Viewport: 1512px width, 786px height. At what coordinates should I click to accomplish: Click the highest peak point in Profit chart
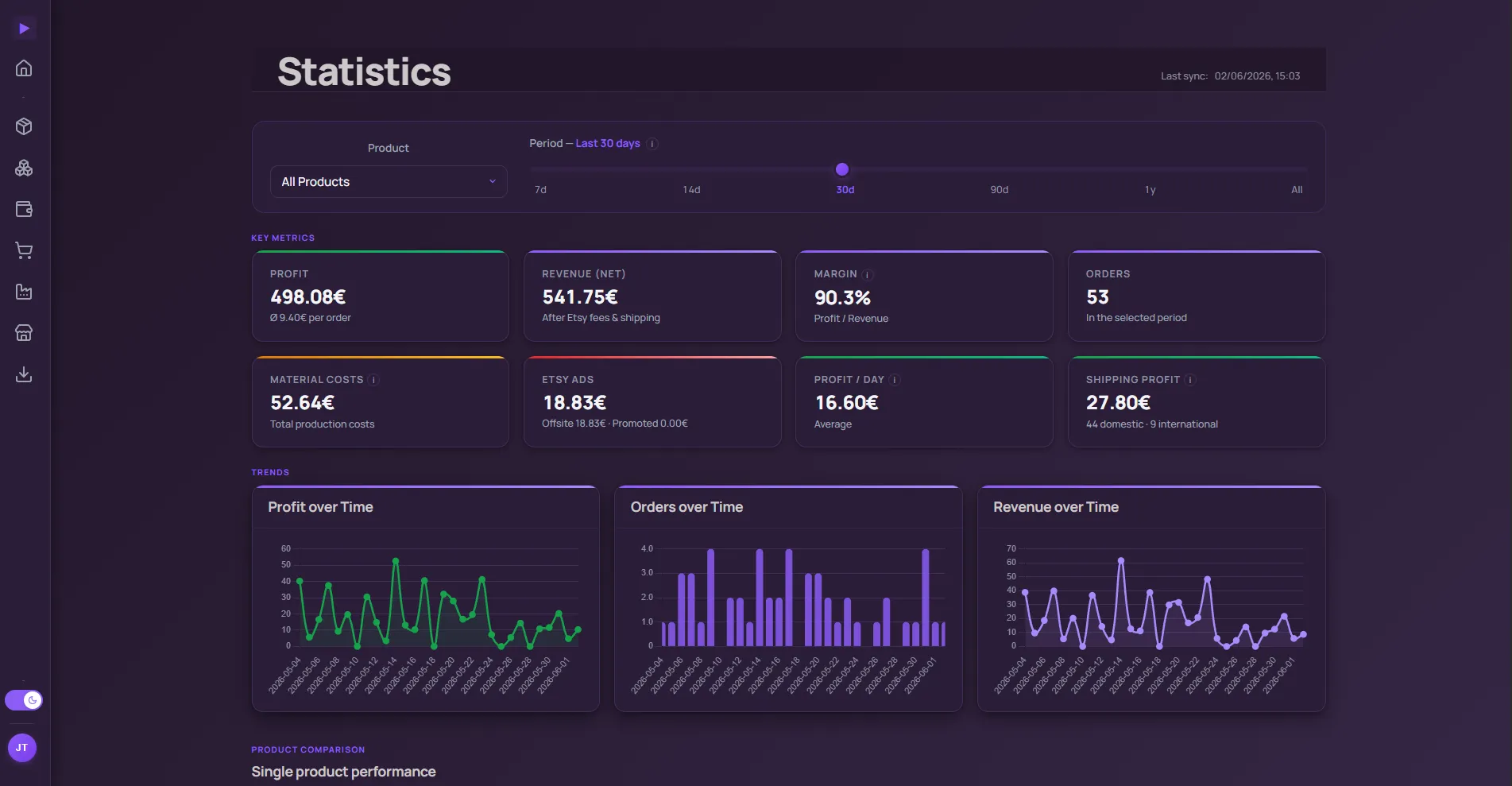(396, 561)
